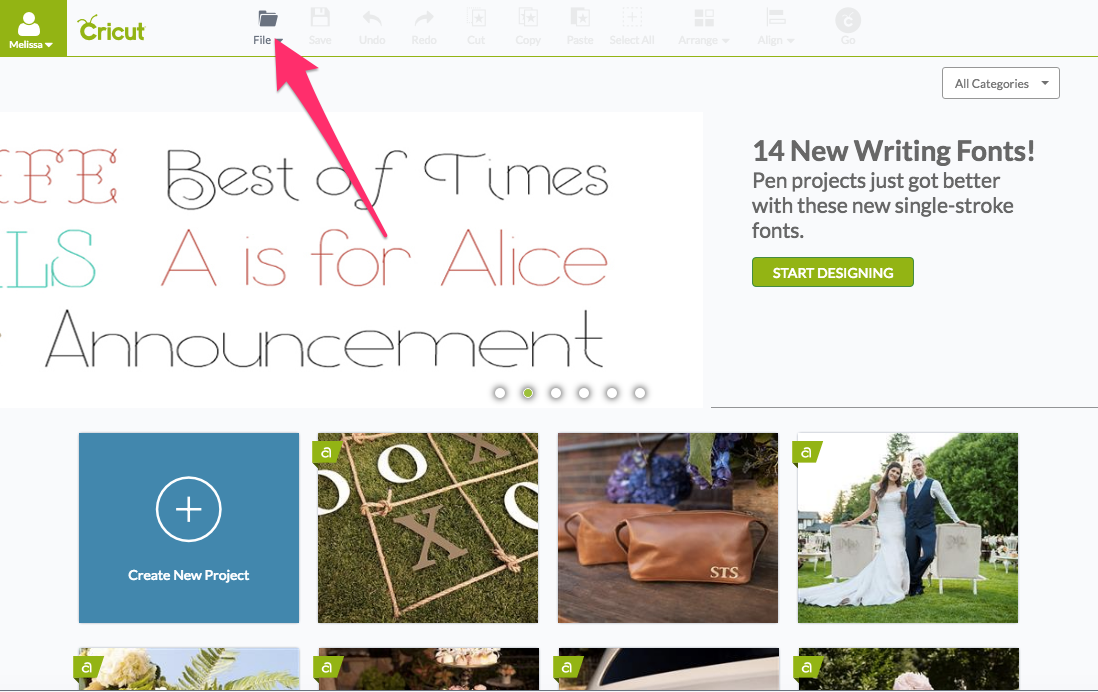Click the round Go button icon
Image resolution: width=1098 pixels, height=692 pixels.
848,21
